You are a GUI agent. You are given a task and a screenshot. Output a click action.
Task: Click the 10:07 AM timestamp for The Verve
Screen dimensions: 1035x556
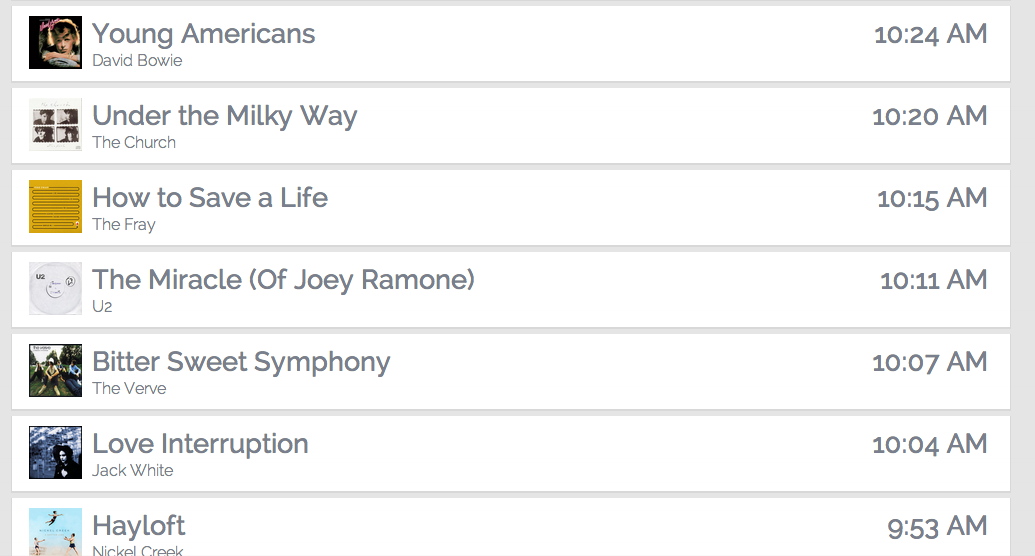(930, 363)
